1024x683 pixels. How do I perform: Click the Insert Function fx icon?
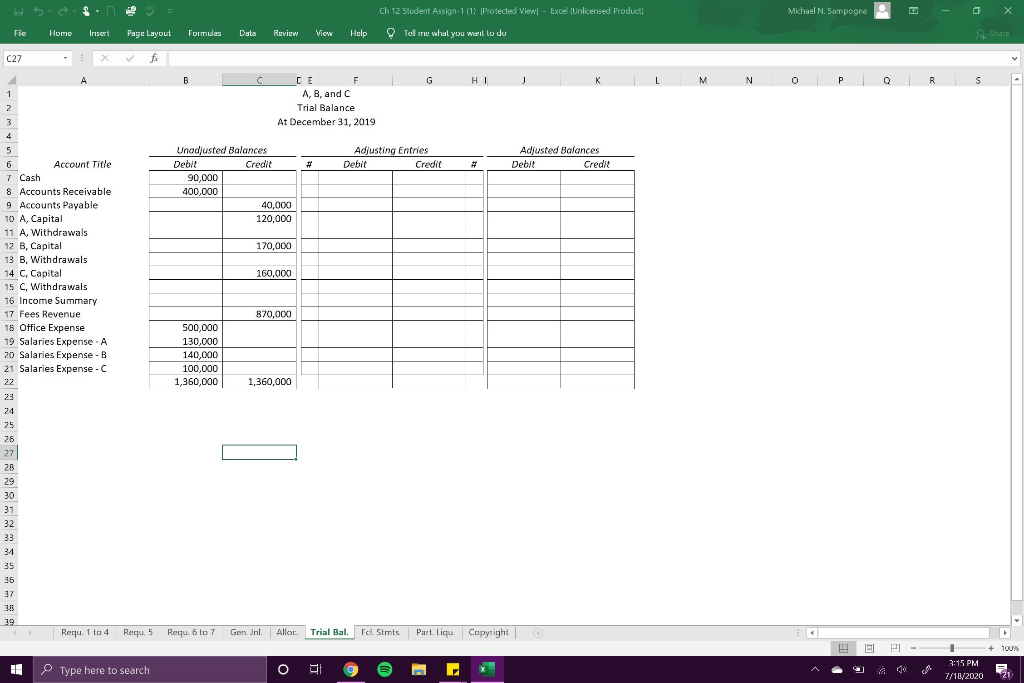click(154, 58)
